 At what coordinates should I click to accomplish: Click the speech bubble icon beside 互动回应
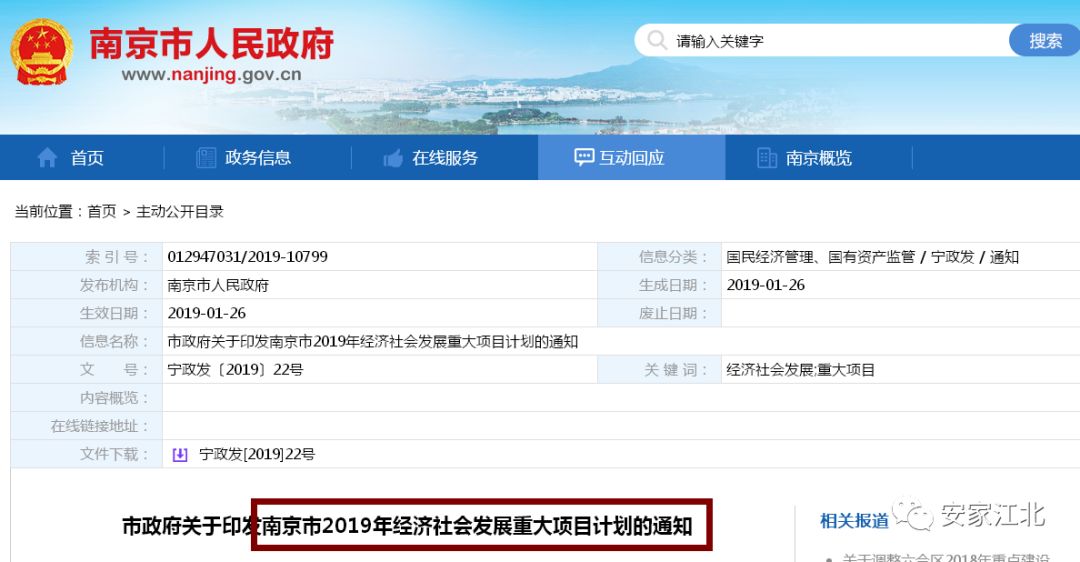(x=584, y=158)
